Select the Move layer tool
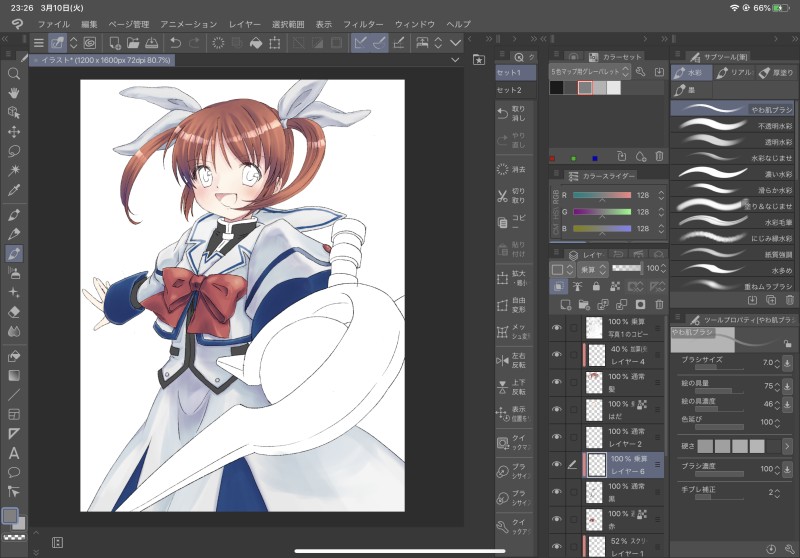The image size is (800, 558). 14,132
